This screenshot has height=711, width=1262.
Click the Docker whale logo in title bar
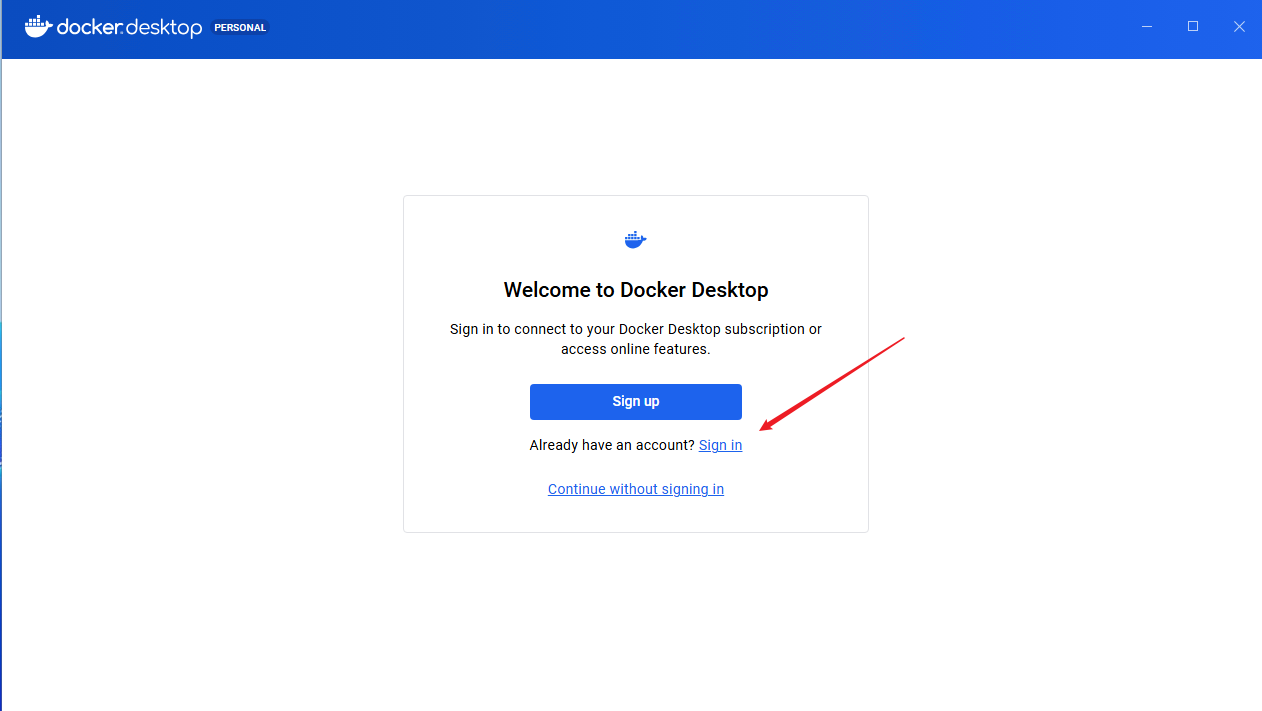[38, 27]
